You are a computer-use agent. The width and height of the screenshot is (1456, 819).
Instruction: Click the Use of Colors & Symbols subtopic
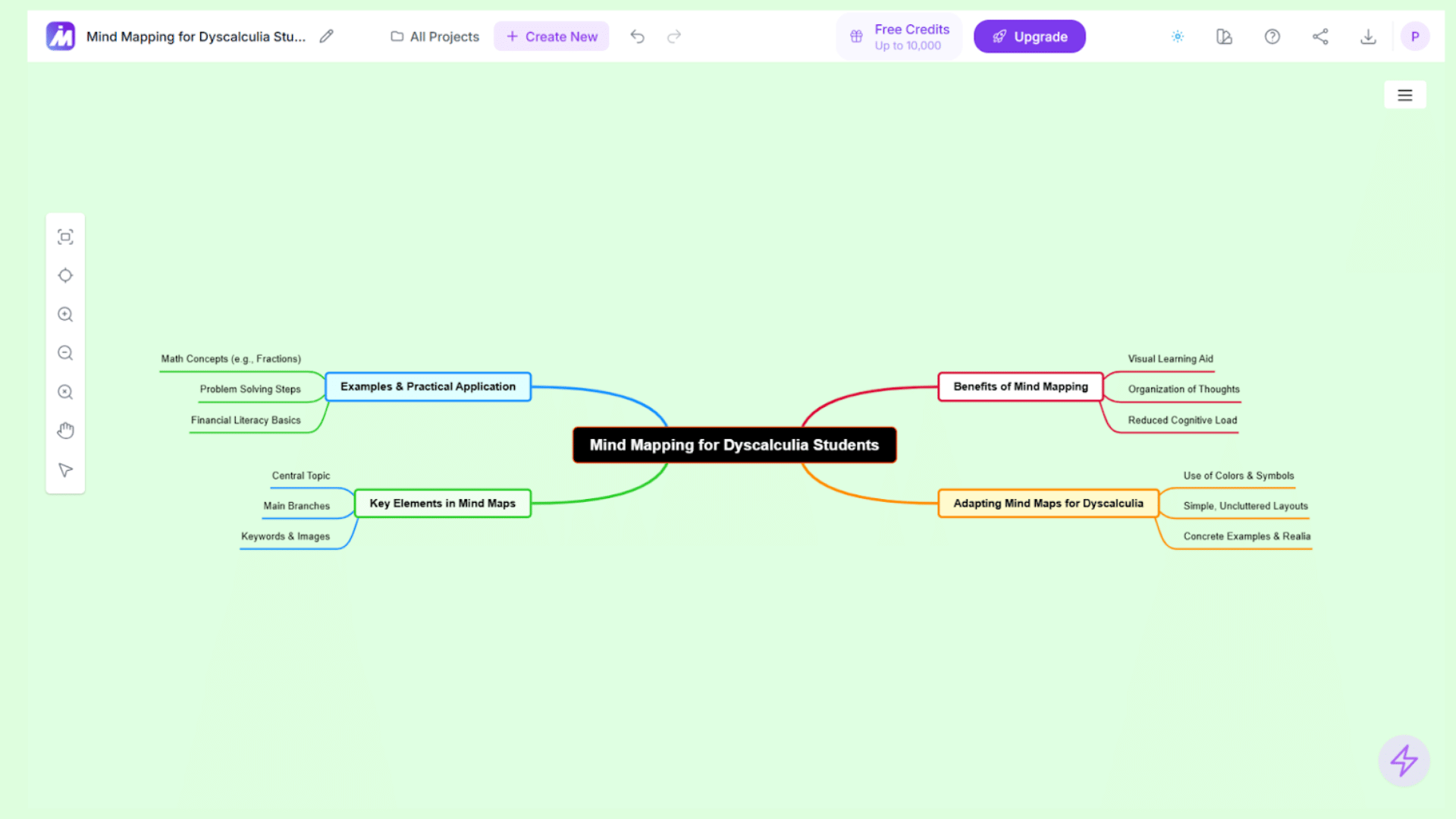pos(1238,475)
